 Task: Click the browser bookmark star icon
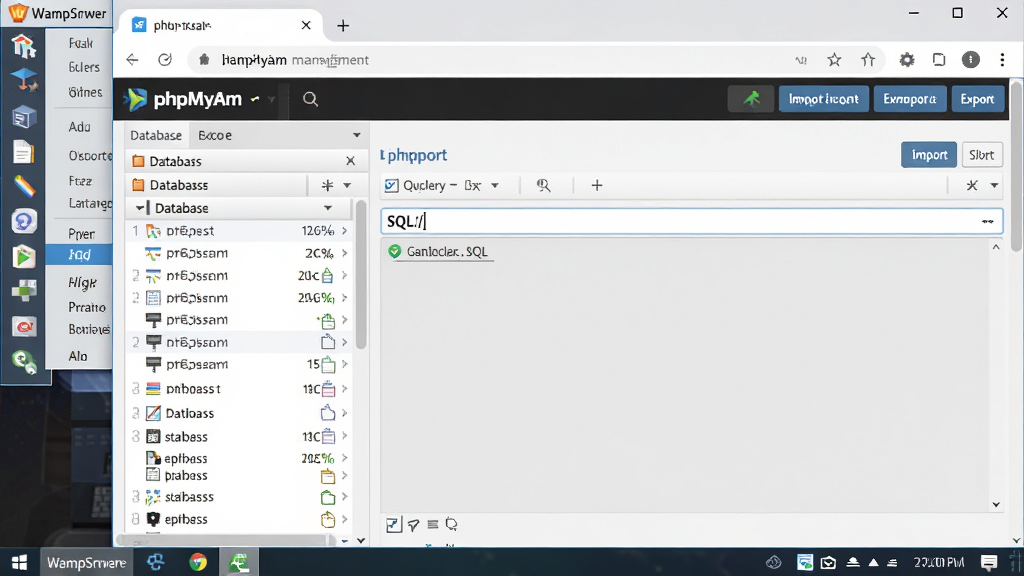[834, 60]
